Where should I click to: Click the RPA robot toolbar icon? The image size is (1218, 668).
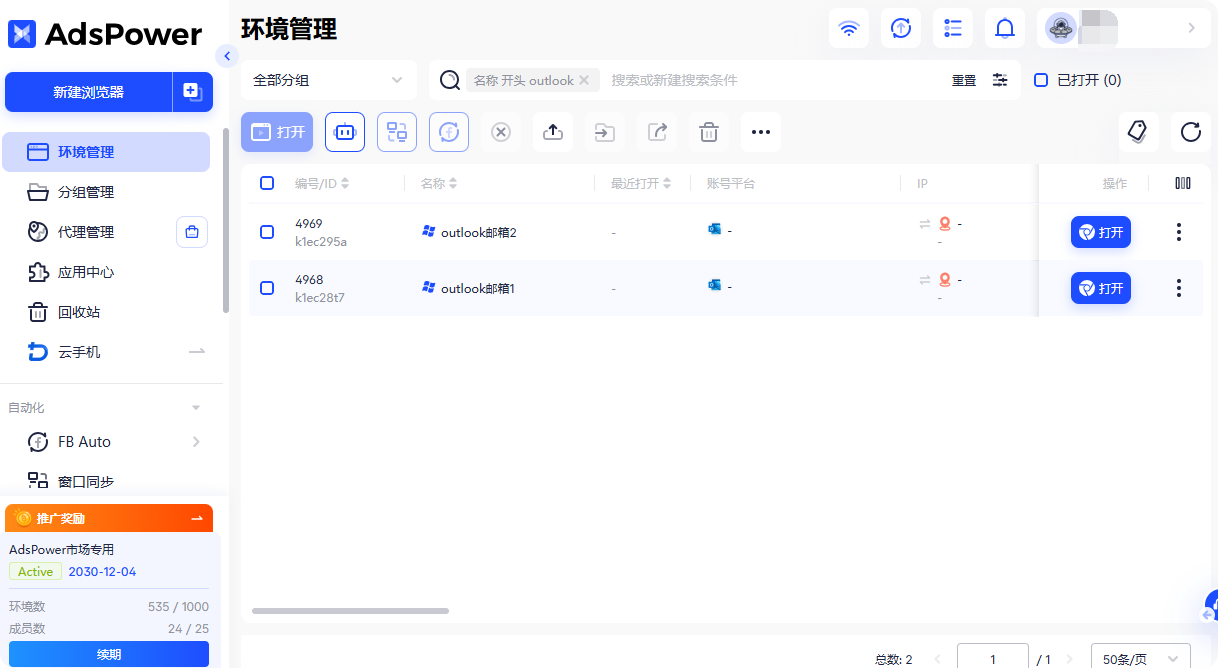345,132
